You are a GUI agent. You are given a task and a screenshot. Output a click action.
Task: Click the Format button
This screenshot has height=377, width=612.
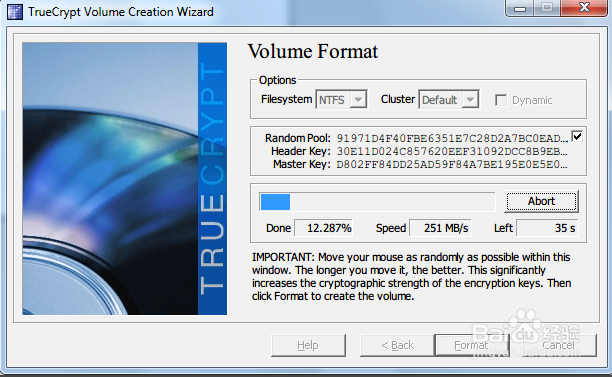471,345
